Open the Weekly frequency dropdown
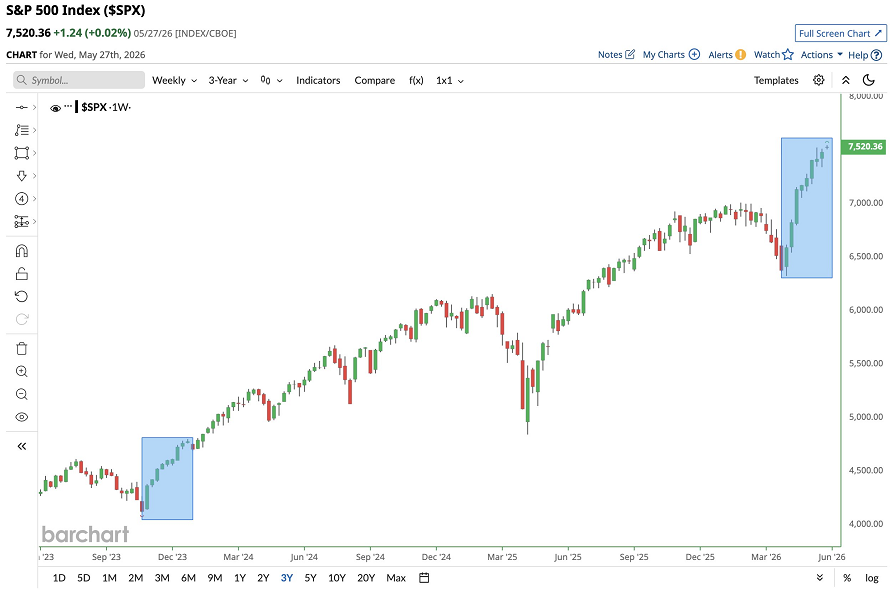The width and height of the screenshot is (894, 590). pos(174,80)
